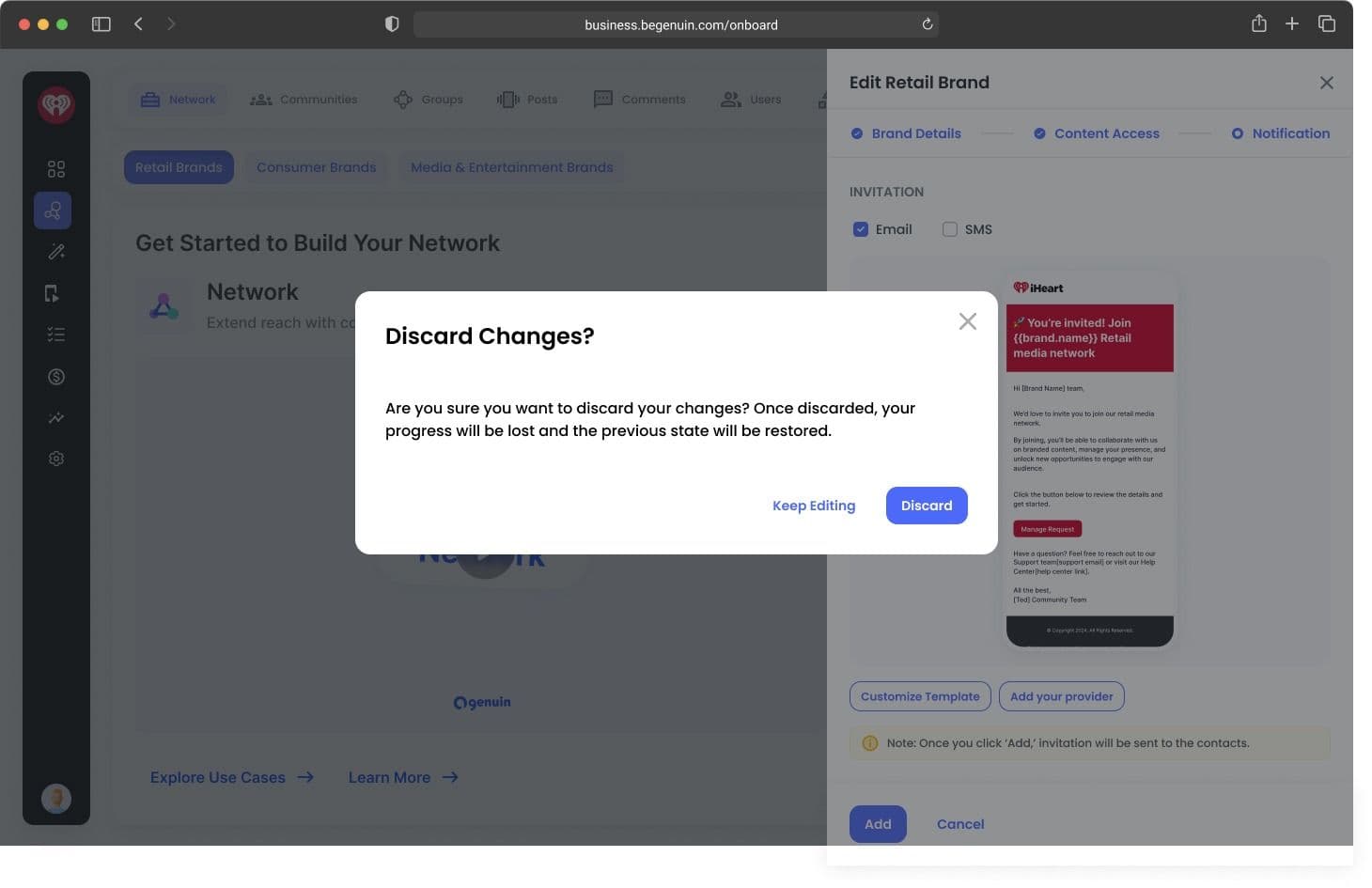
Task: Click the Network triangle logo icon
Action: pyautogui.click(x=164, y=306)
